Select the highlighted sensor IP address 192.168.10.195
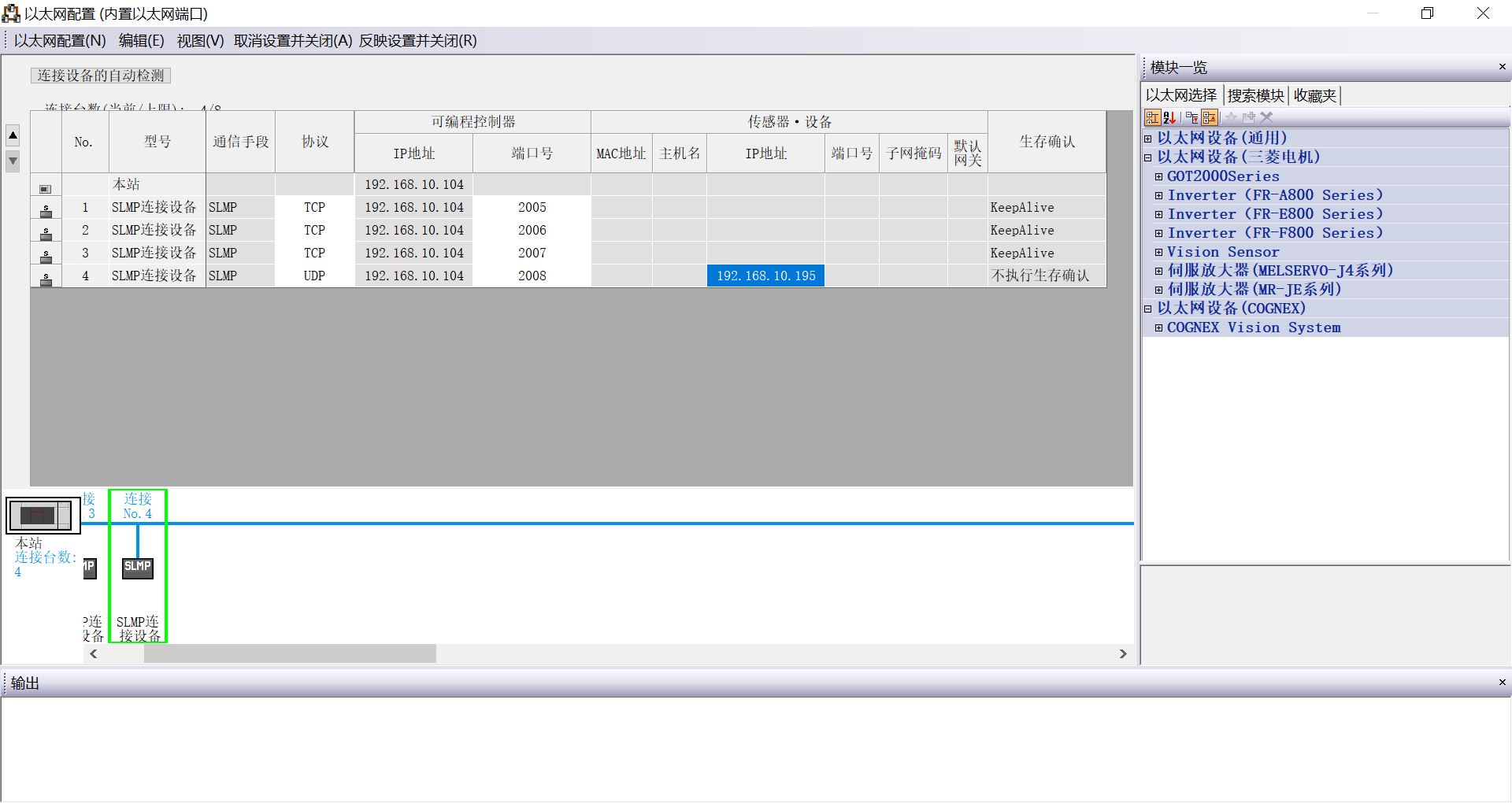1512x803 pixels. point(765,276)
